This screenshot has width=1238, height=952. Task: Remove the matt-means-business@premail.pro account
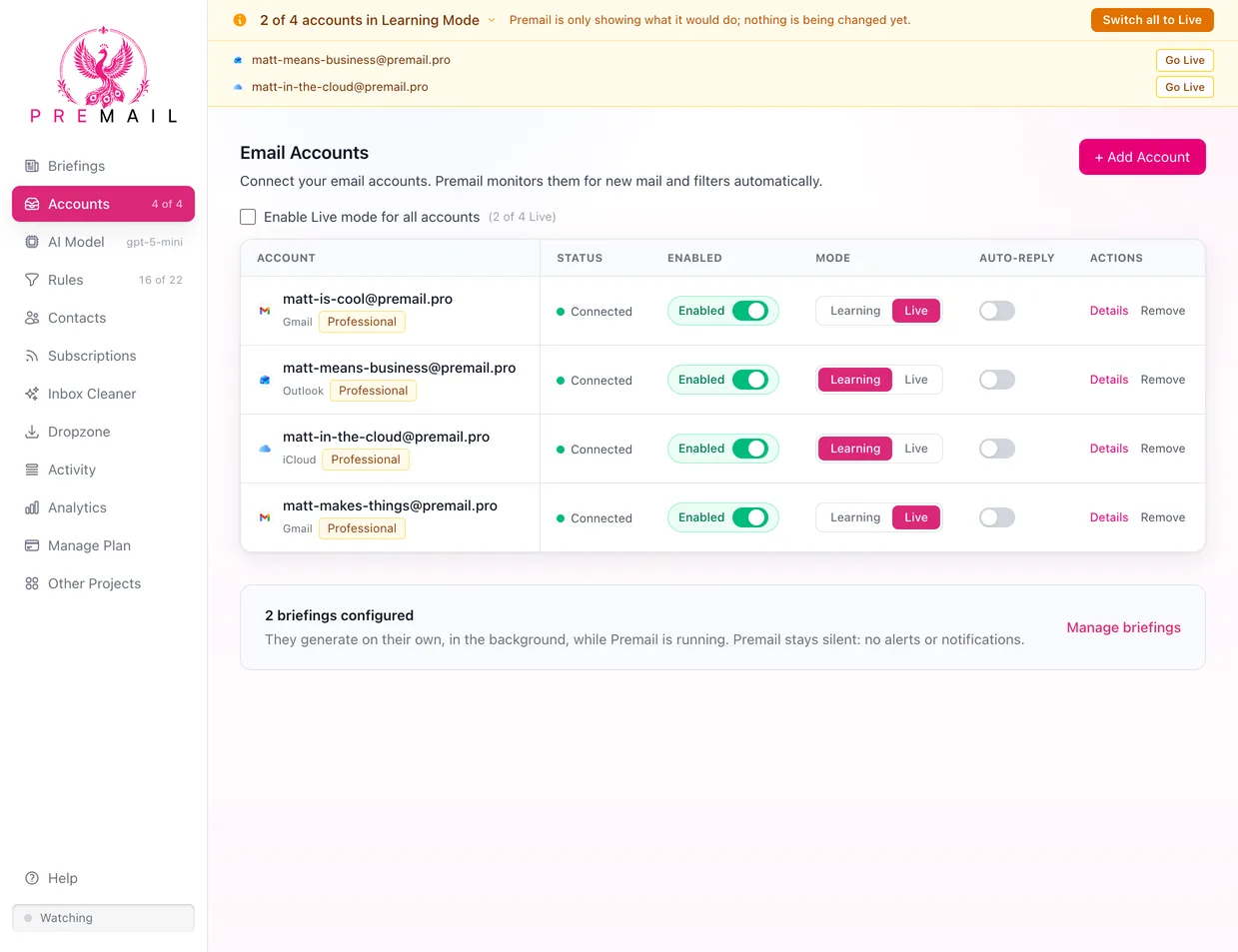tap(1163, 380)
